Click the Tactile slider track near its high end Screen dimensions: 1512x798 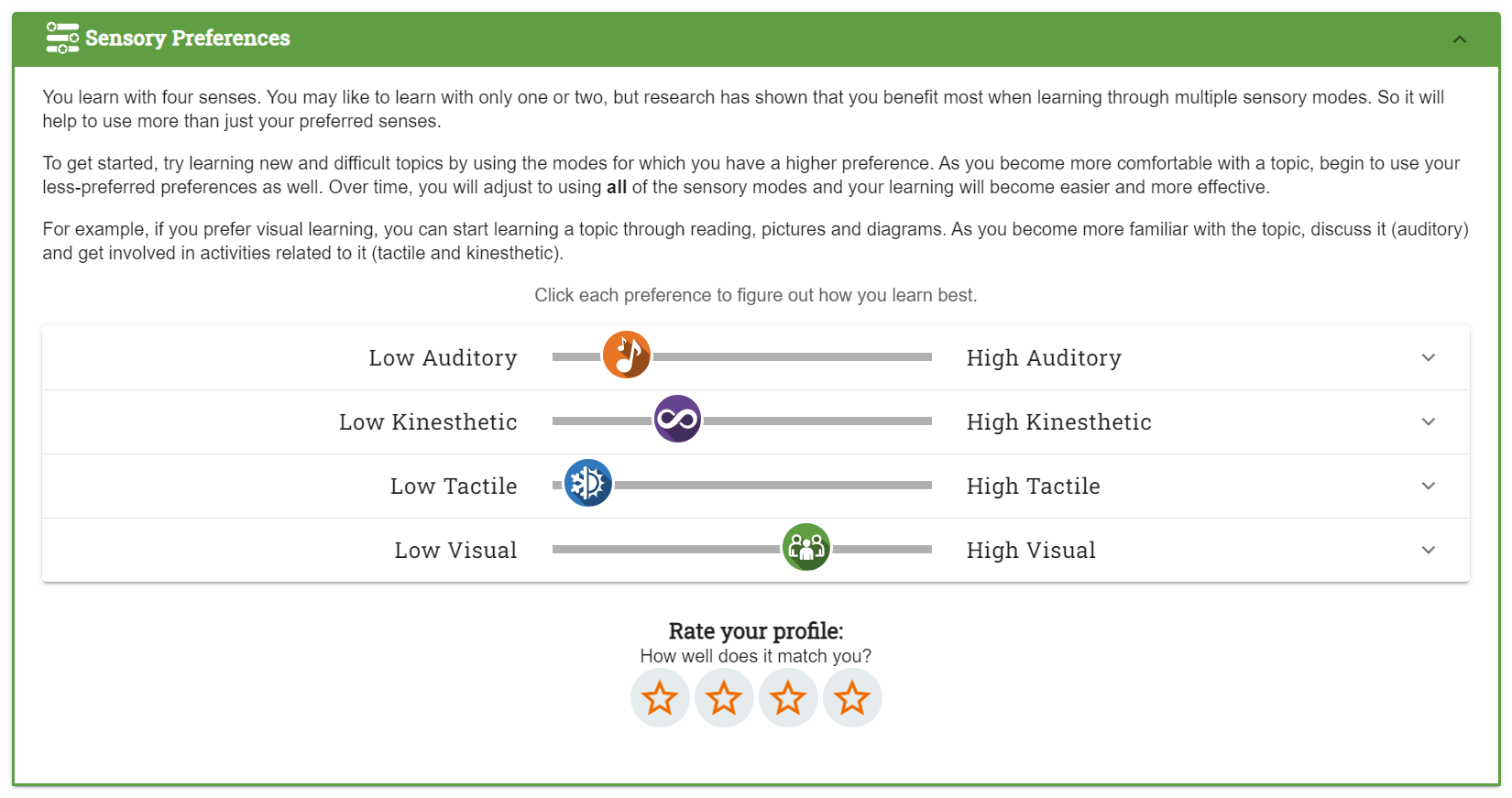tap(907, 485)
